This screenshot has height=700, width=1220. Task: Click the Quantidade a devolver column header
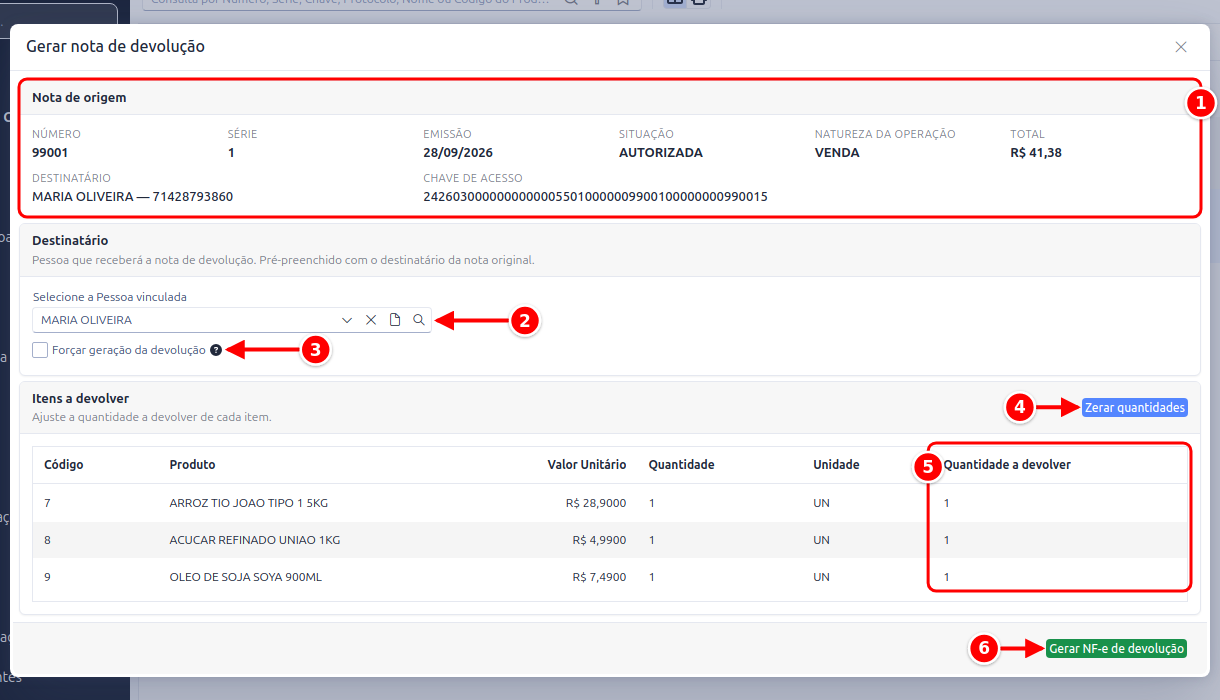1007,464
